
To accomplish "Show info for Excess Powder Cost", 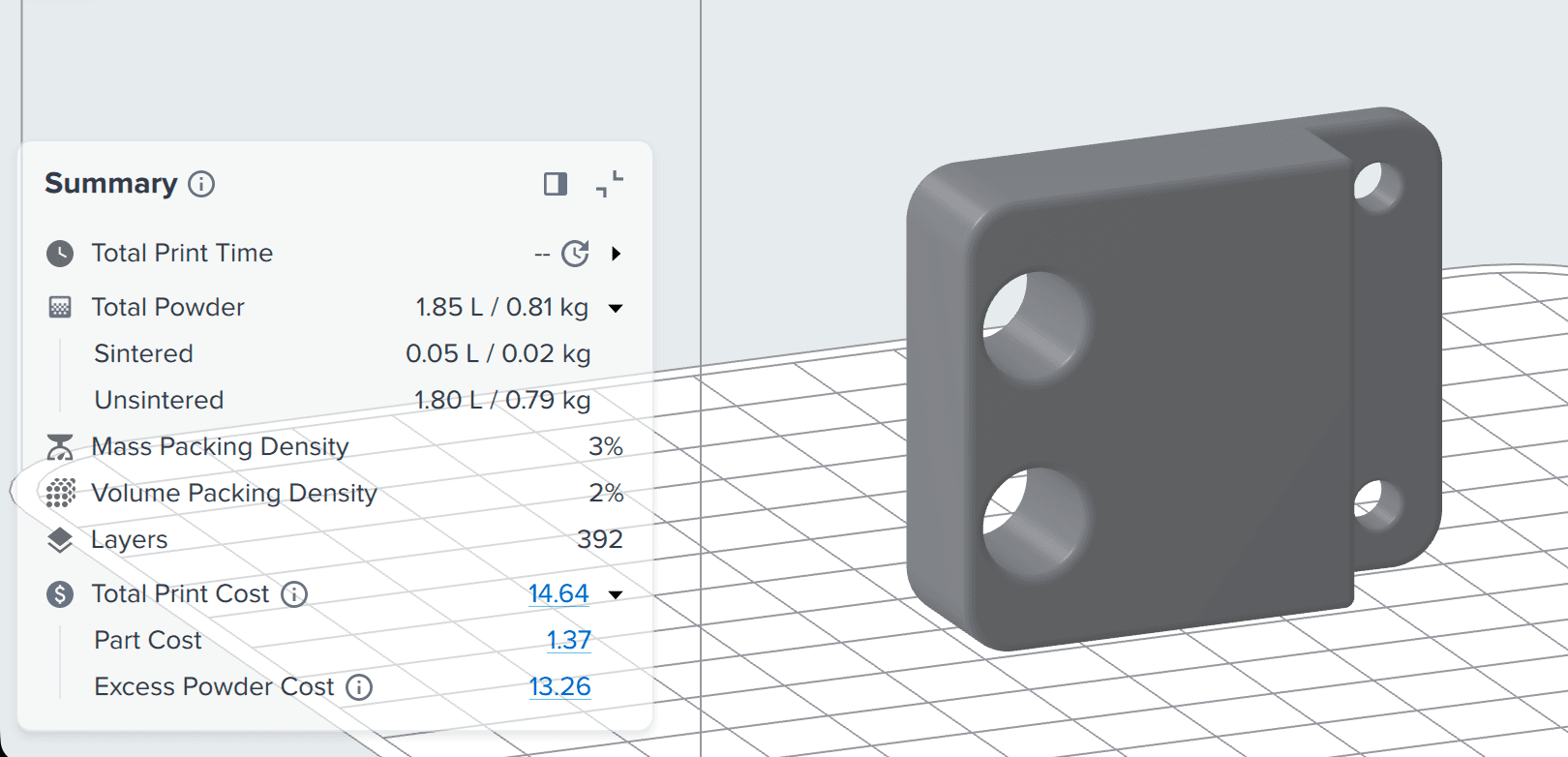I will (x=359, y=687).
